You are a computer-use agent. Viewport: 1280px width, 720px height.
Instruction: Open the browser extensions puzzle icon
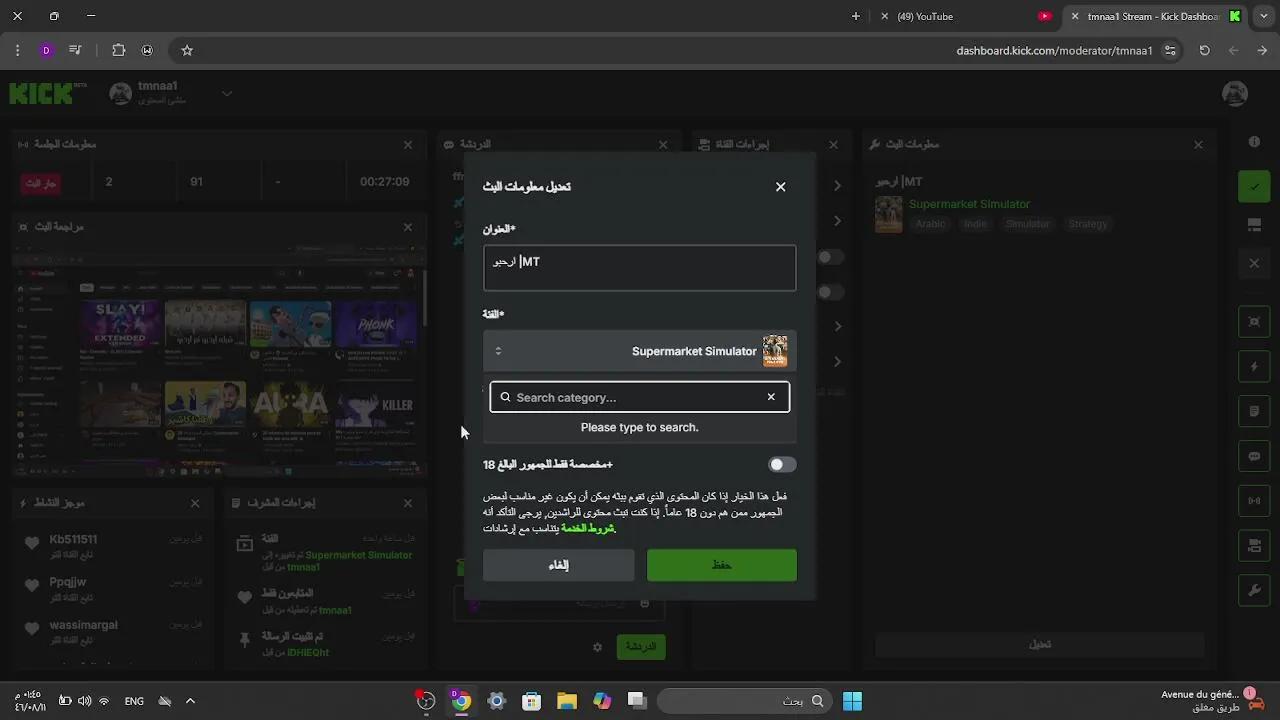tap(118, 50)
